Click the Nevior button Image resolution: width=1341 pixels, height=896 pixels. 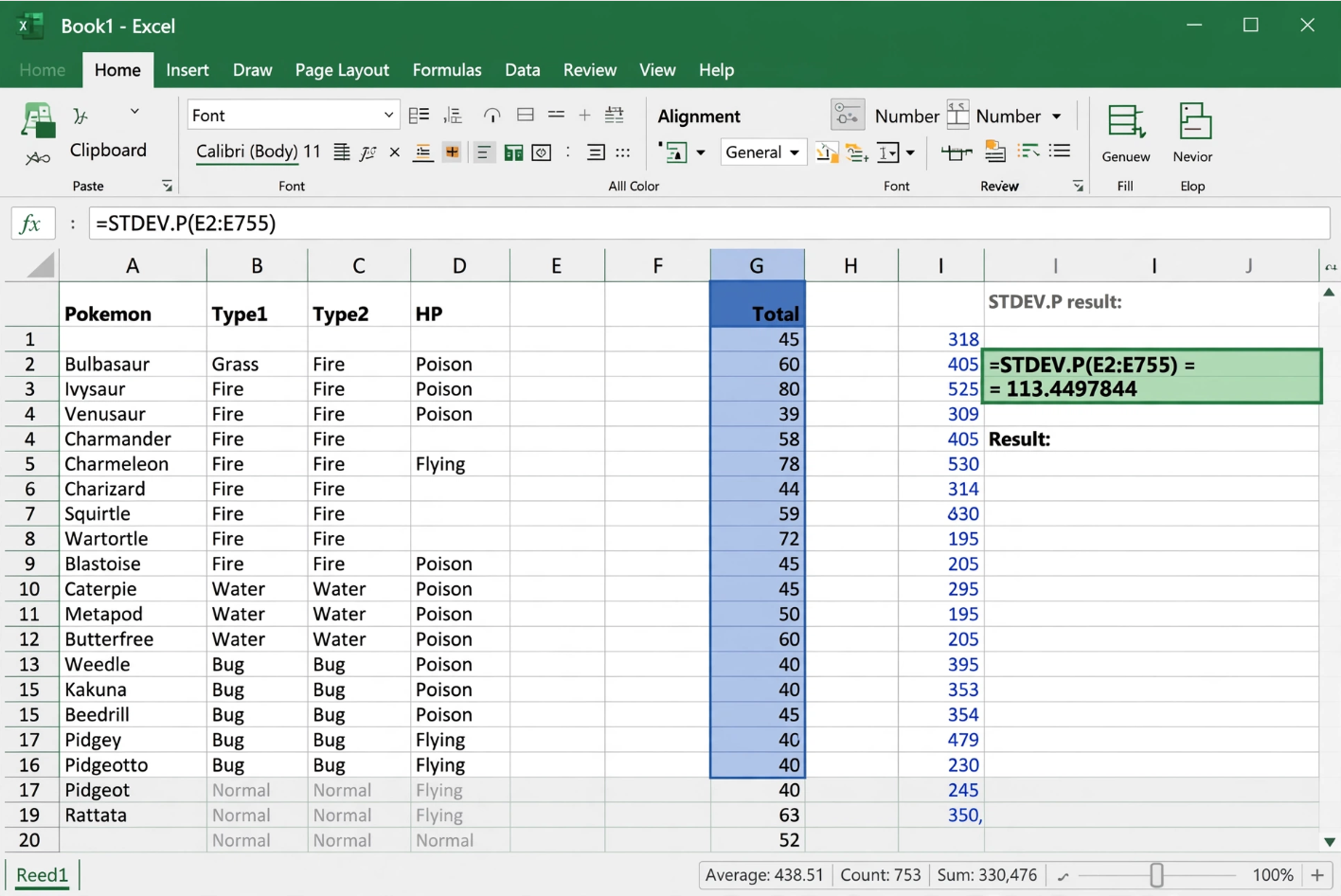point(1192,134)
